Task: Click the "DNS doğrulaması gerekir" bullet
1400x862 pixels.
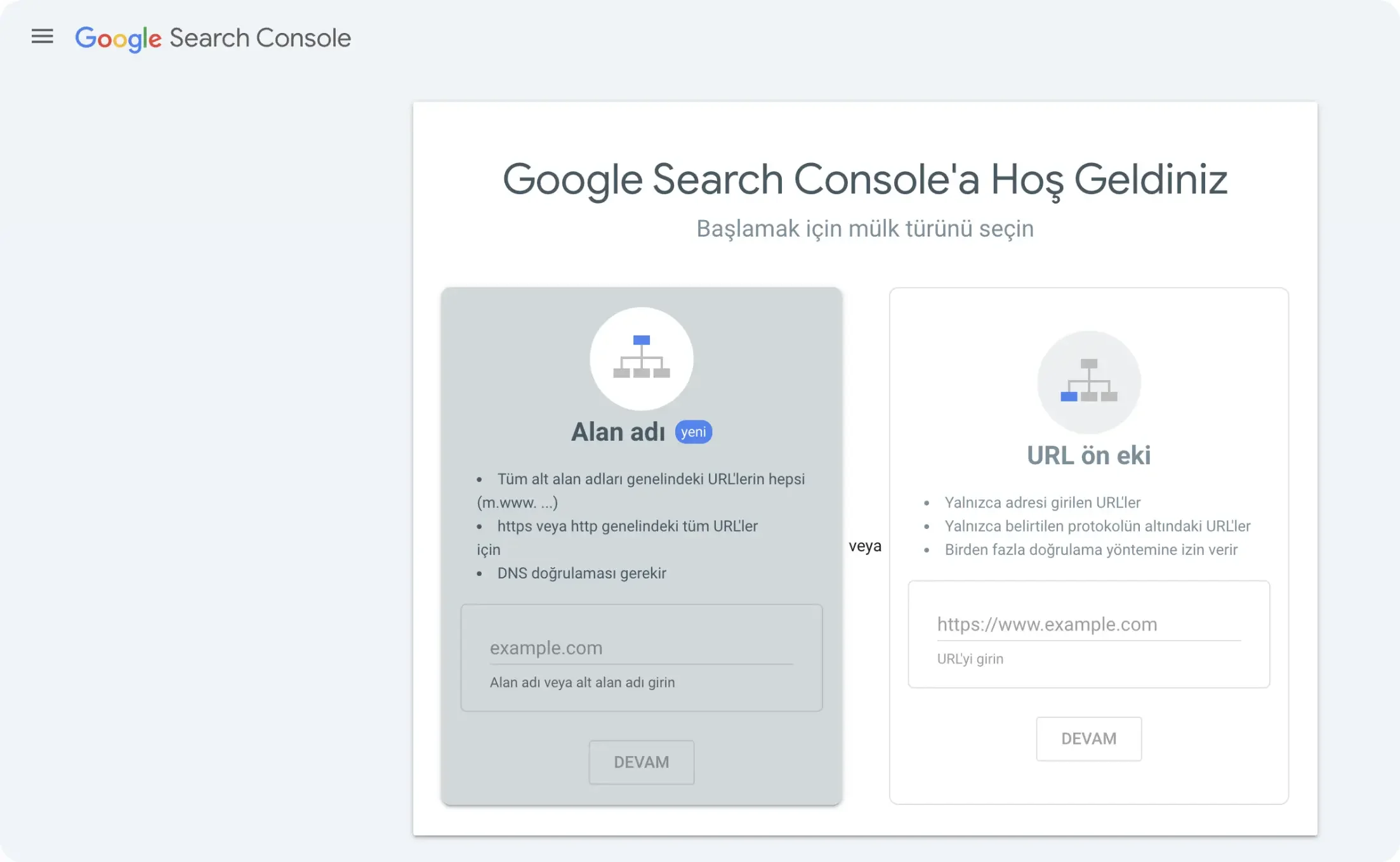Action: (x=581, y=573)
